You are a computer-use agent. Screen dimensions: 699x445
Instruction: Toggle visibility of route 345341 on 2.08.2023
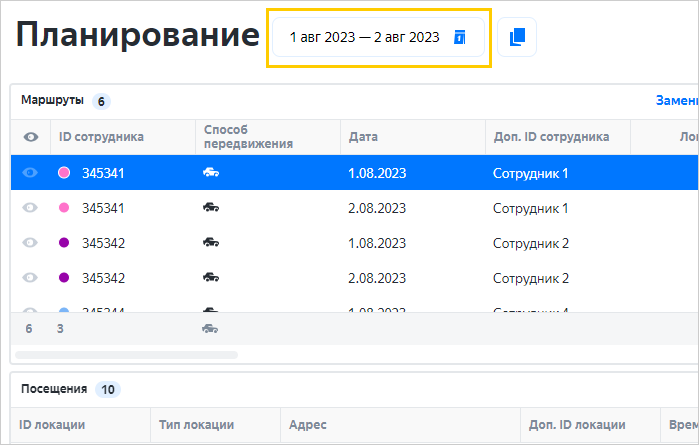point(30,208)
